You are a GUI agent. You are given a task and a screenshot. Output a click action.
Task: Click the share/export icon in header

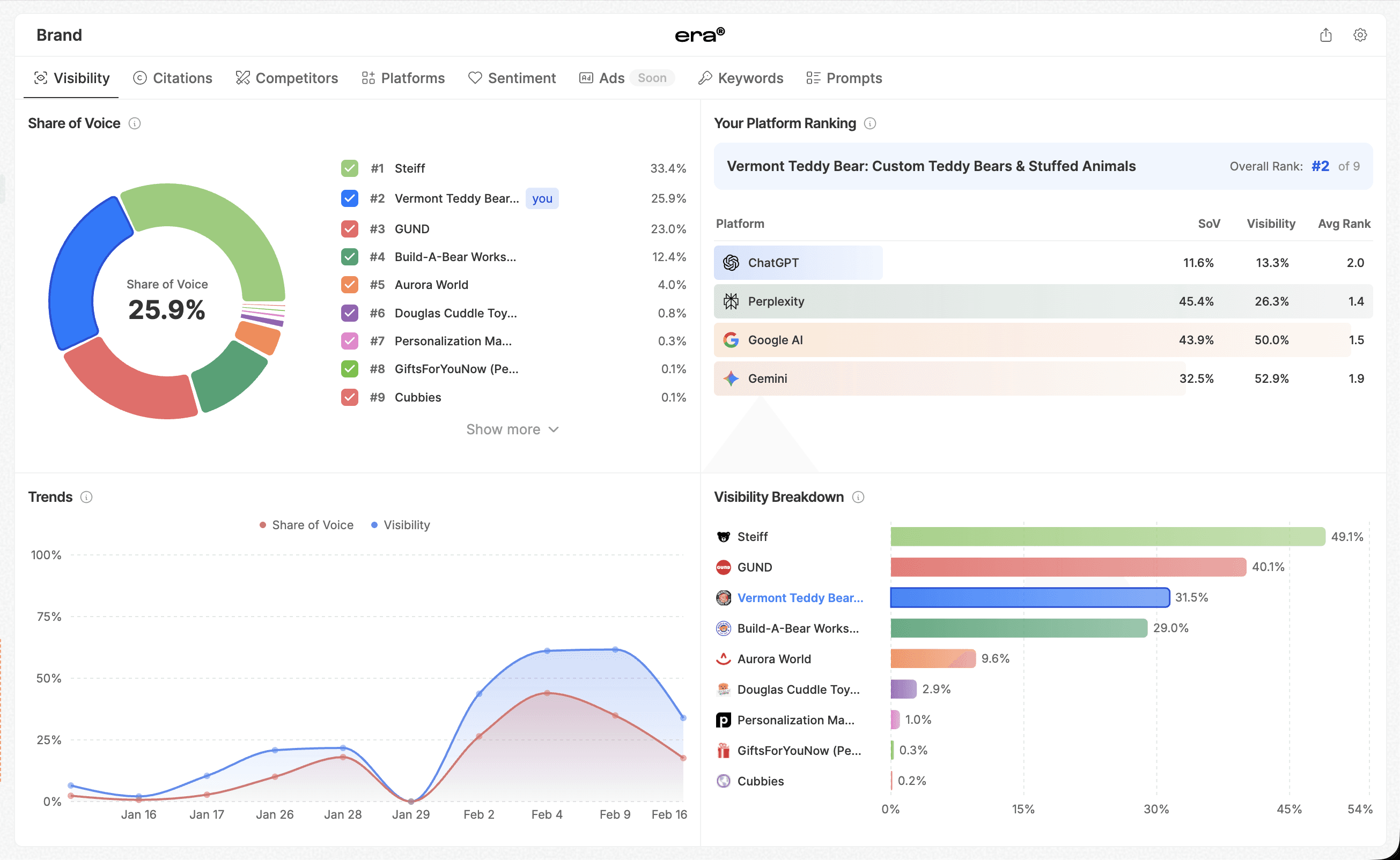(x=1325, y=35)
